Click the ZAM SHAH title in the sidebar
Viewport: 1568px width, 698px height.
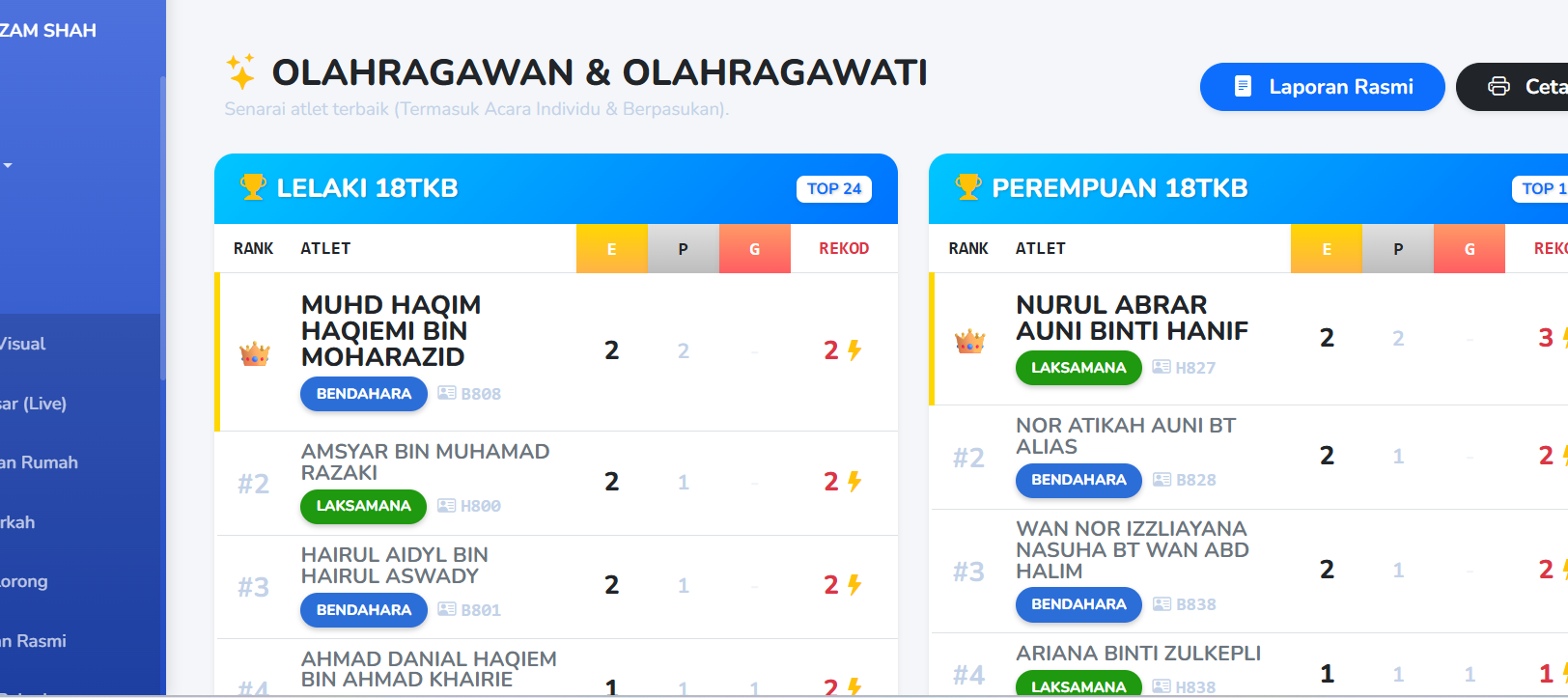coord(48,31)
